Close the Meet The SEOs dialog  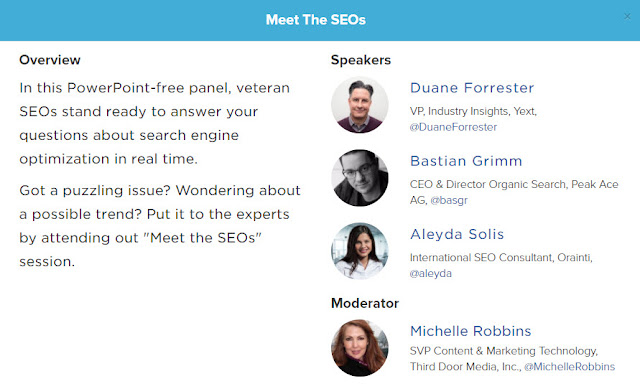(627, 16)
